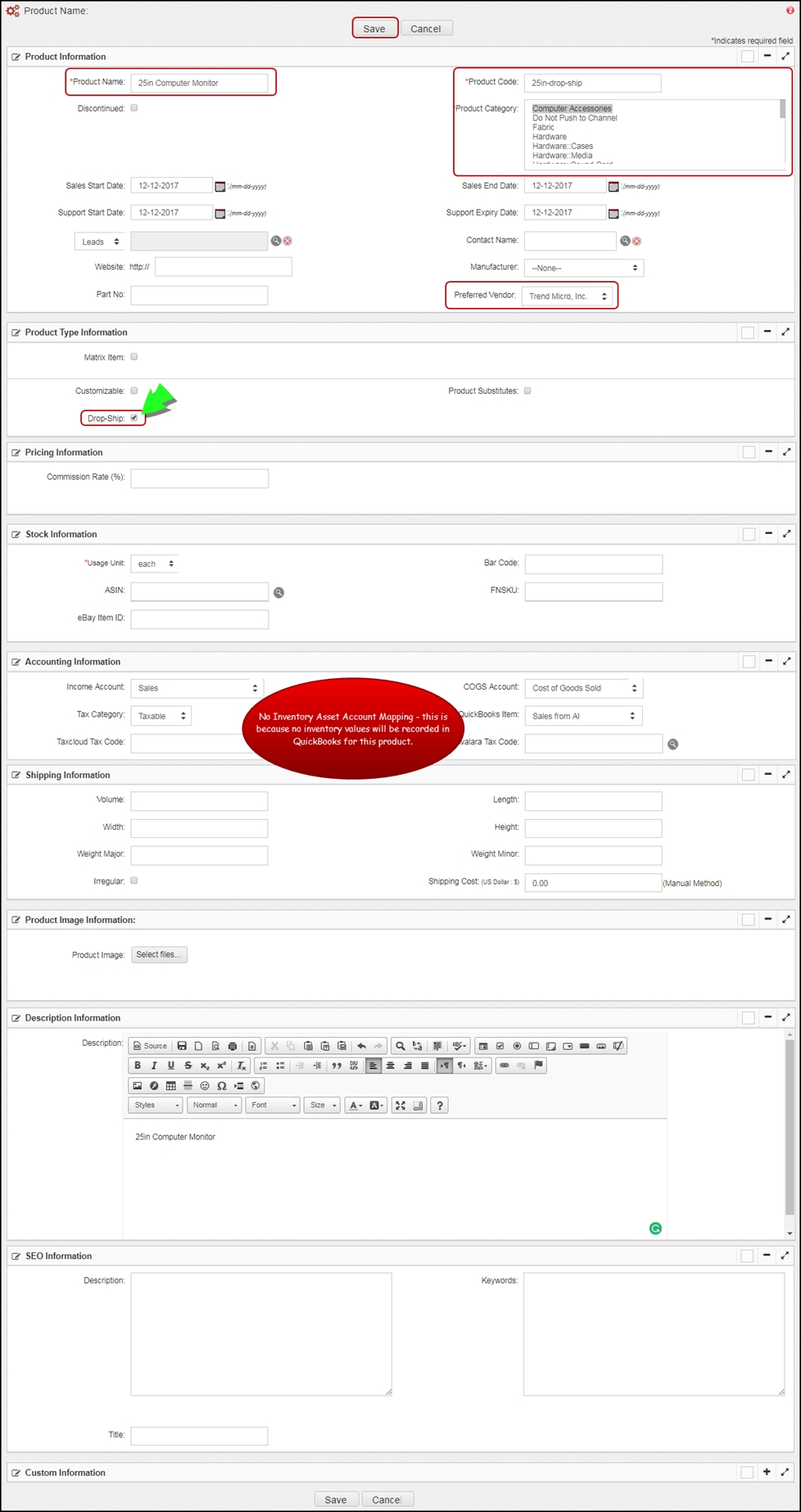801x1512 pixels.
Task: Check the Irregular shipping checkbox
Action: [134, 880]
